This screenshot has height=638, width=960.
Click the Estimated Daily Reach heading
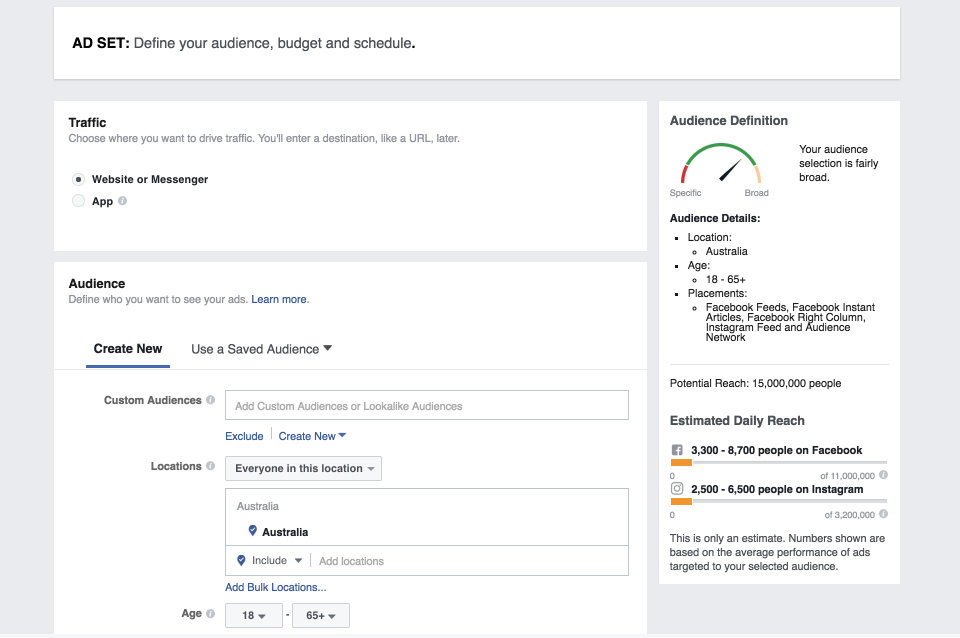tap(737, 421)
